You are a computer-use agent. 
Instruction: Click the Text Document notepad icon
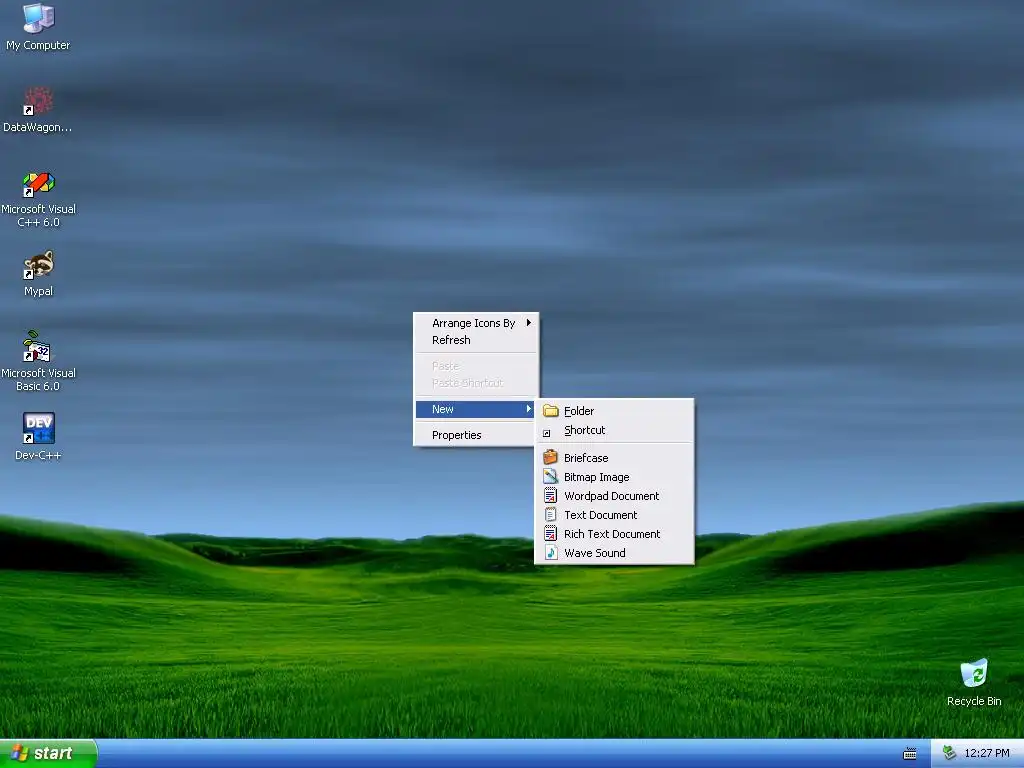551,515
